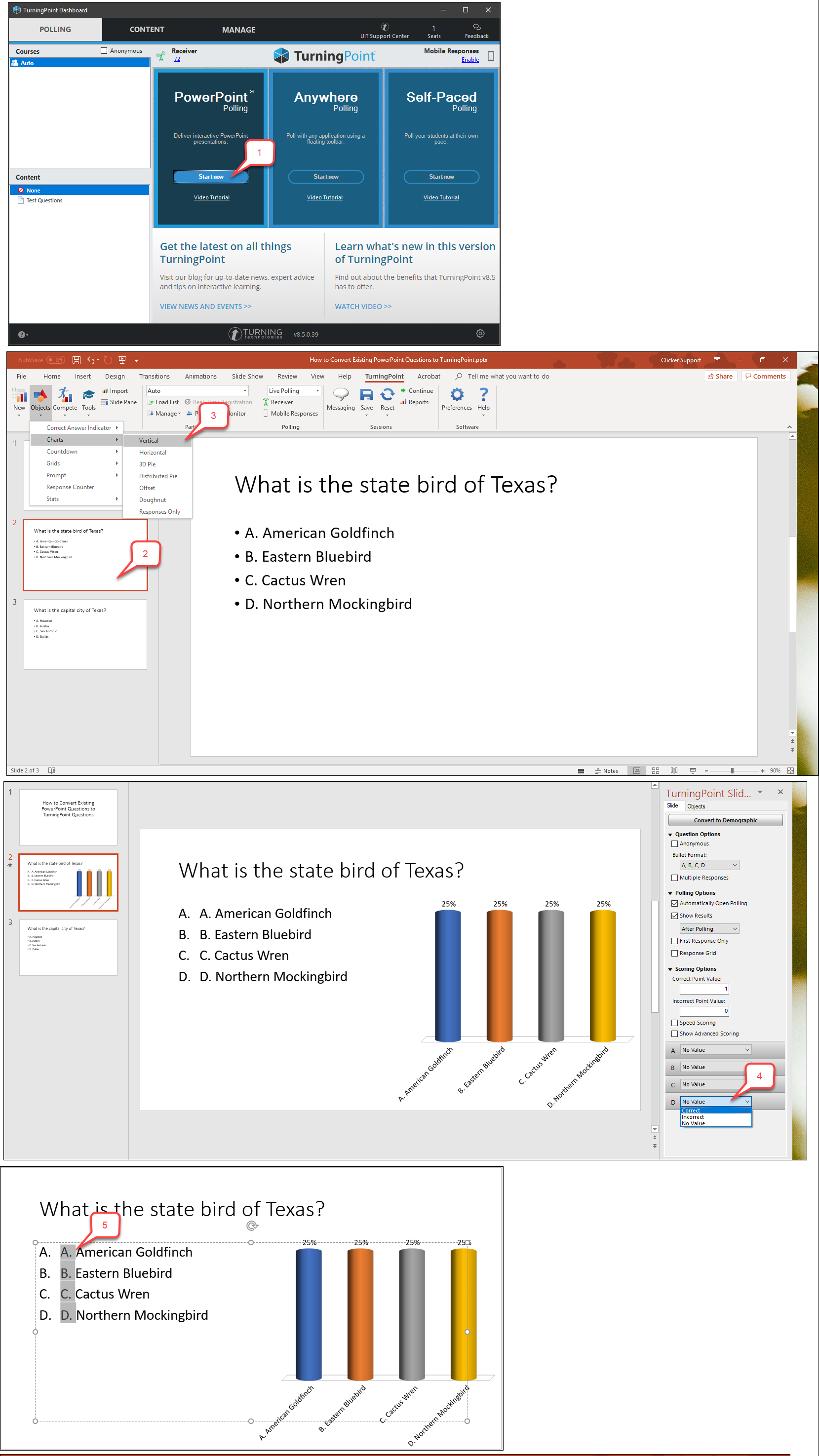
Task: Enable First Response Only checkbox
Action: pos(674,941)
